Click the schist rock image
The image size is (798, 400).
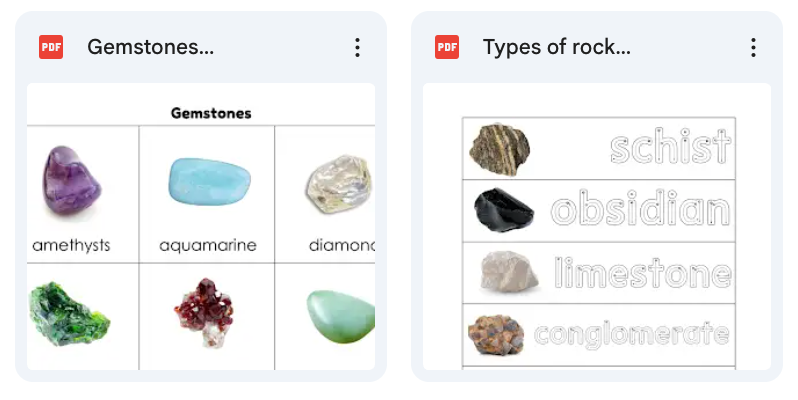pyautogui.click(x=500, y=149)
